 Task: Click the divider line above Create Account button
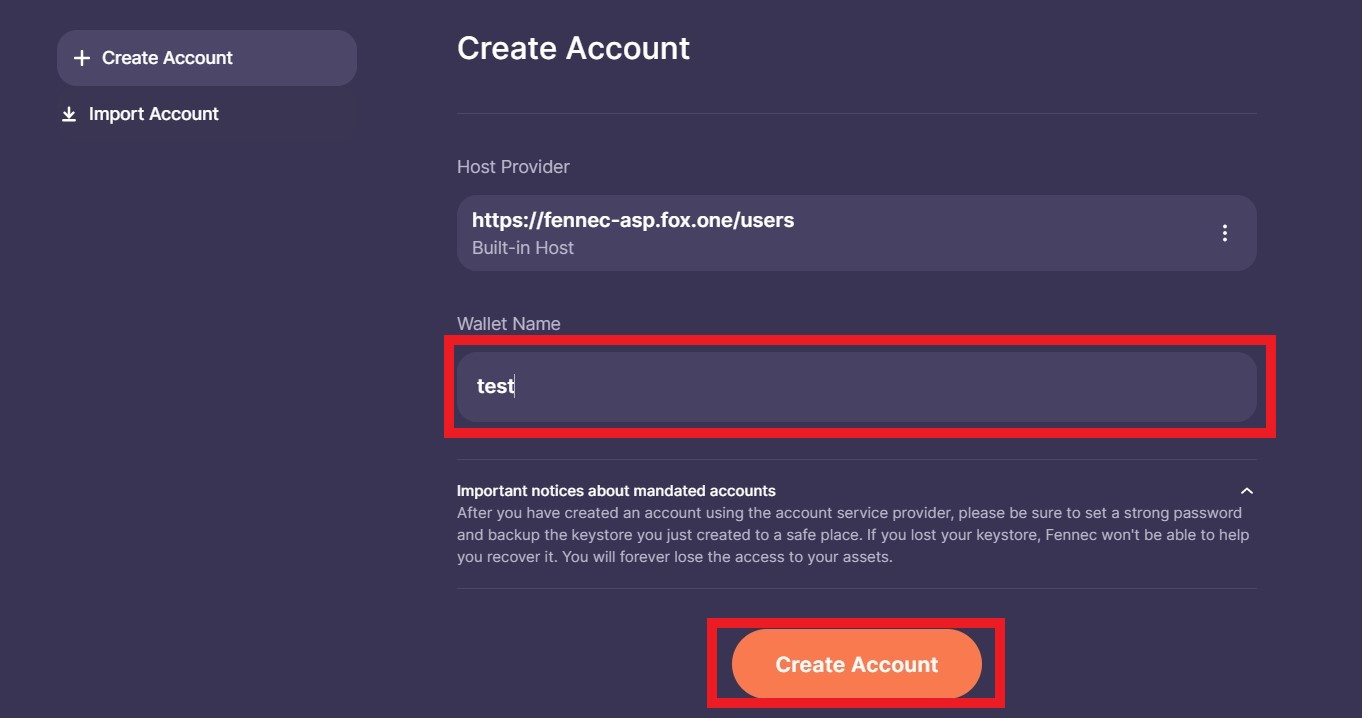(856, 588)
